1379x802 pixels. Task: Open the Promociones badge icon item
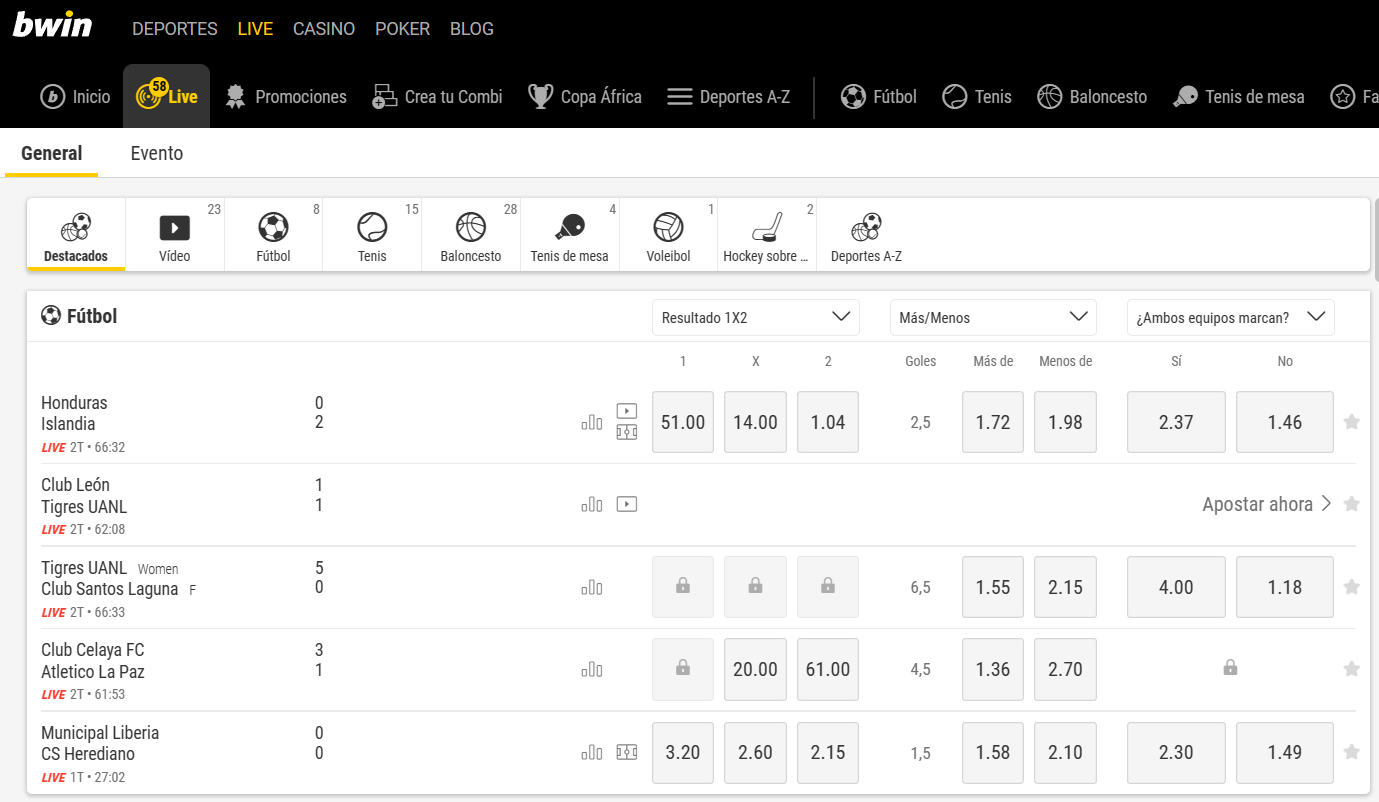click(x=285, y=97)
